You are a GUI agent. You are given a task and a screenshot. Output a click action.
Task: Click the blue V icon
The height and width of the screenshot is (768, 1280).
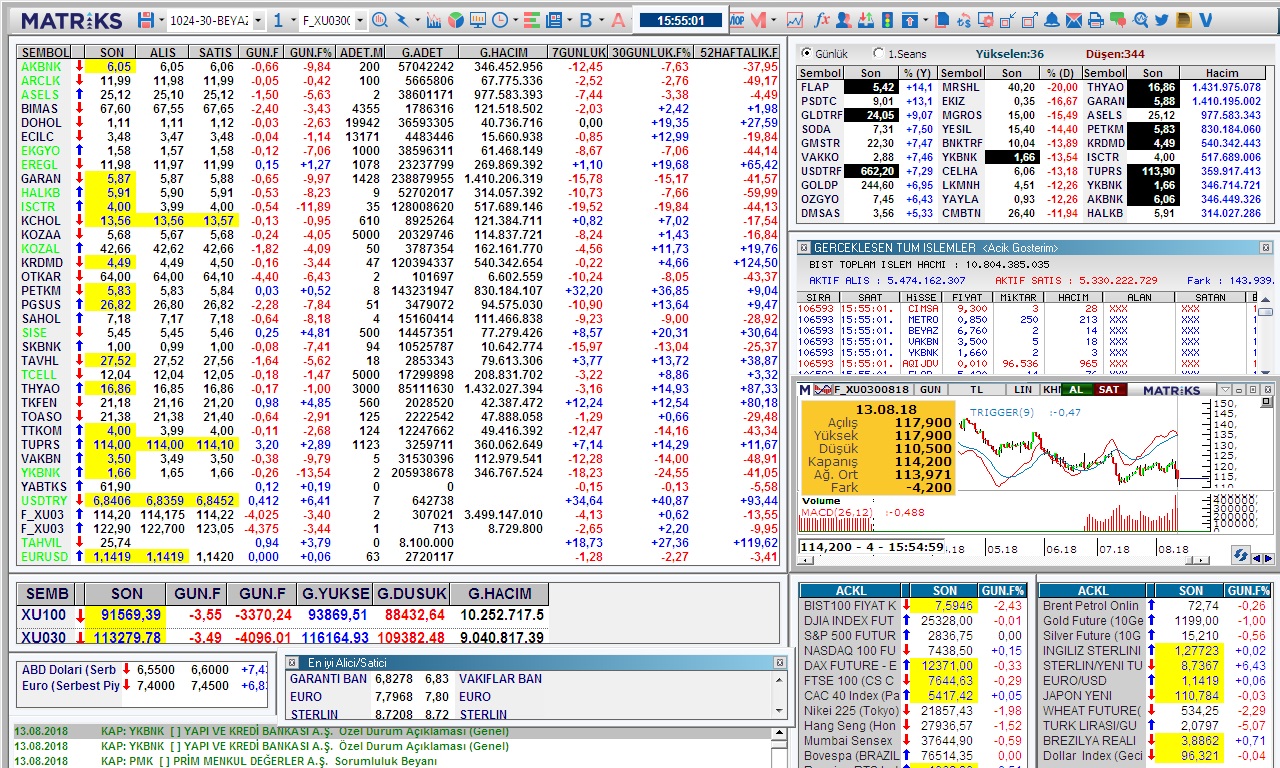tap(1206, 20)
